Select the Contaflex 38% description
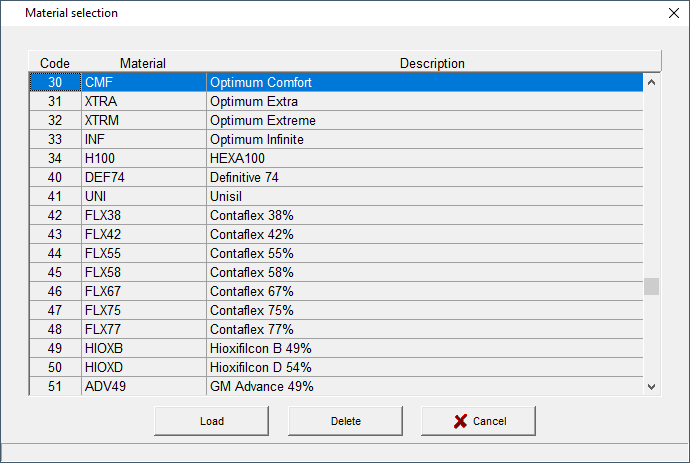Viewport: 690px width, 463px height. pos(425,215)
